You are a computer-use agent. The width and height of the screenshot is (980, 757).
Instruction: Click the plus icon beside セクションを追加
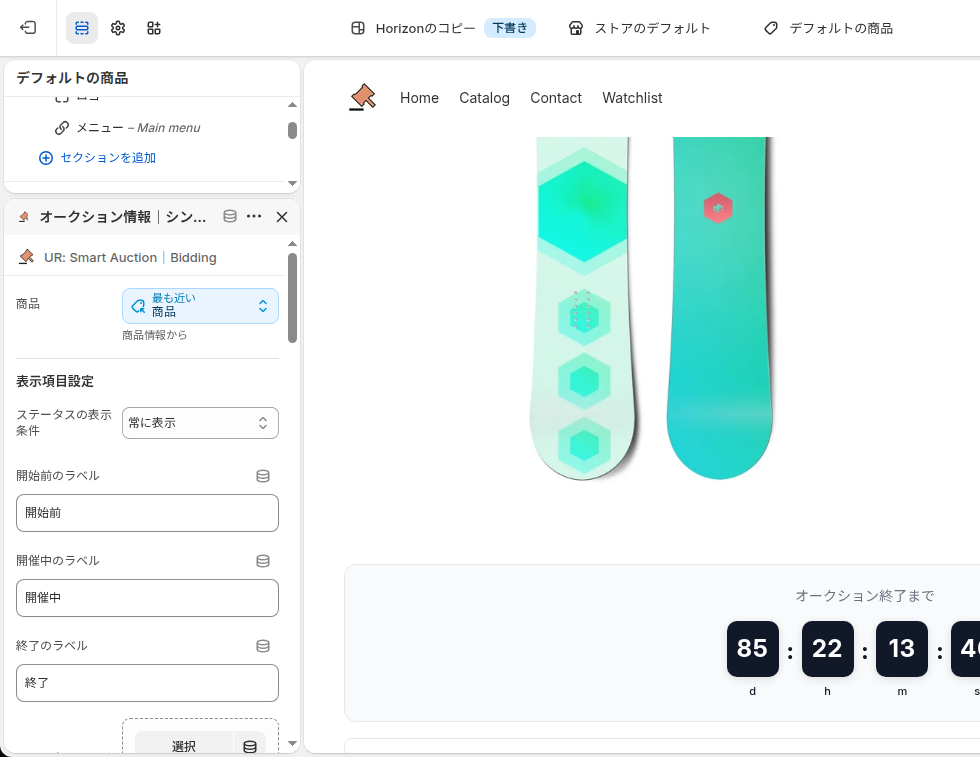click(x=46, y=158)
